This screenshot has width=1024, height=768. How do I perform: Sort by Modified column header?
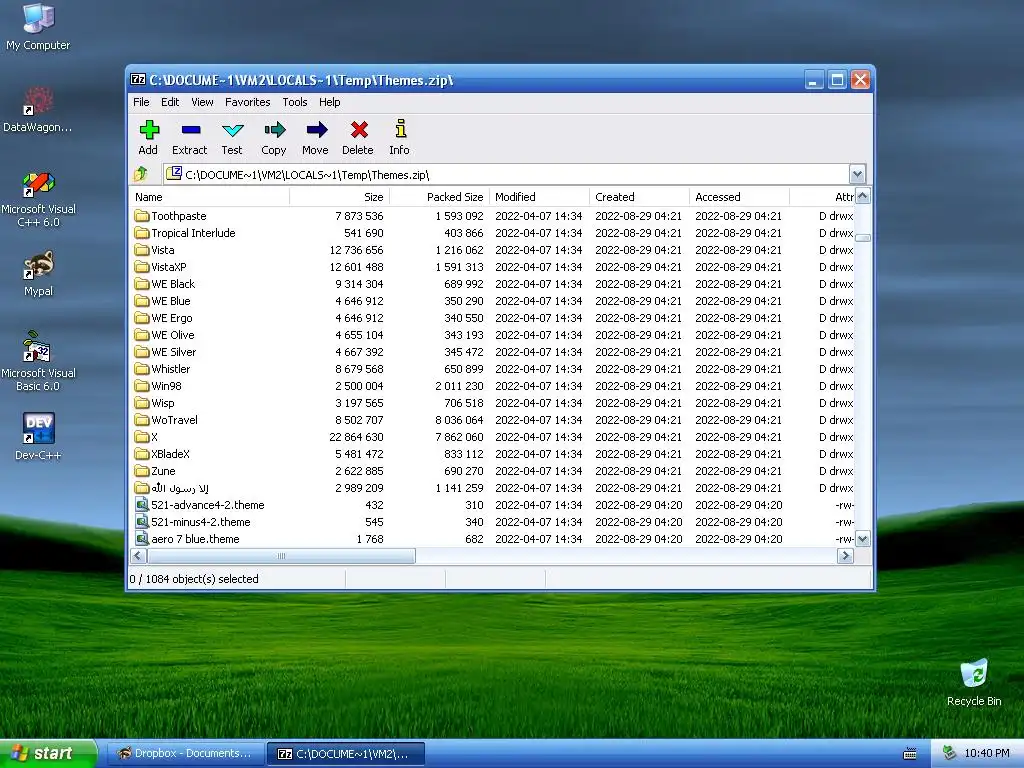(539, 197)
